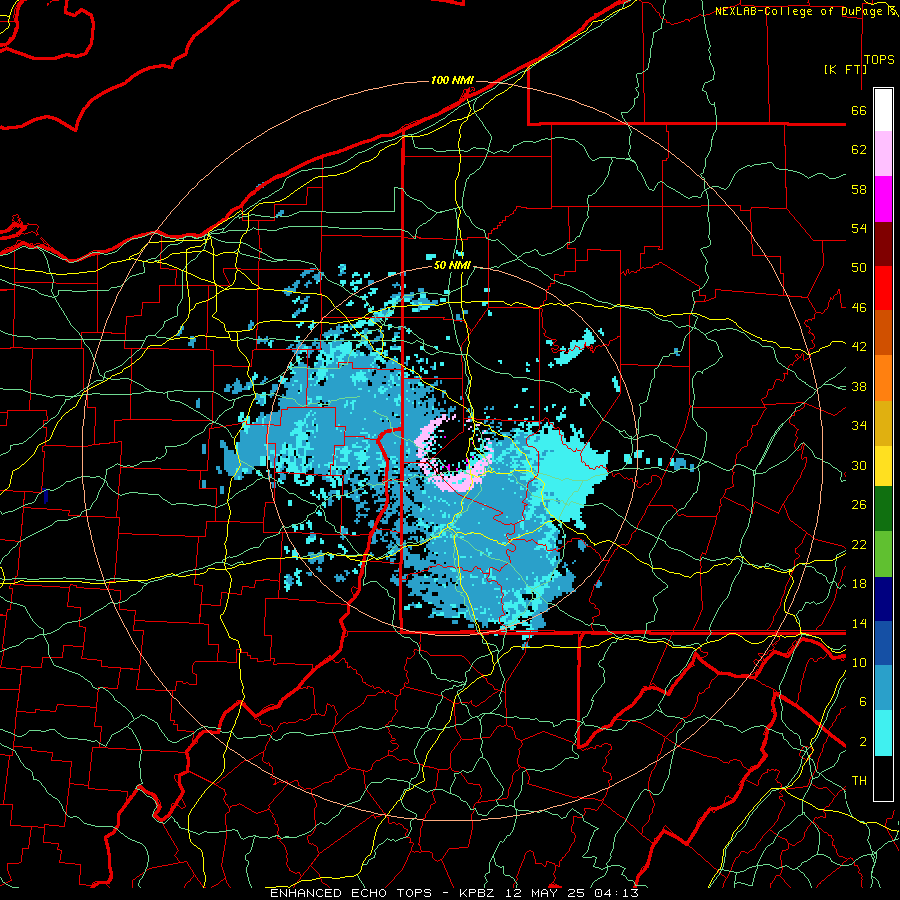
Task: Click the "50 NMI" range ring label
Action: (x=452, y=265)
